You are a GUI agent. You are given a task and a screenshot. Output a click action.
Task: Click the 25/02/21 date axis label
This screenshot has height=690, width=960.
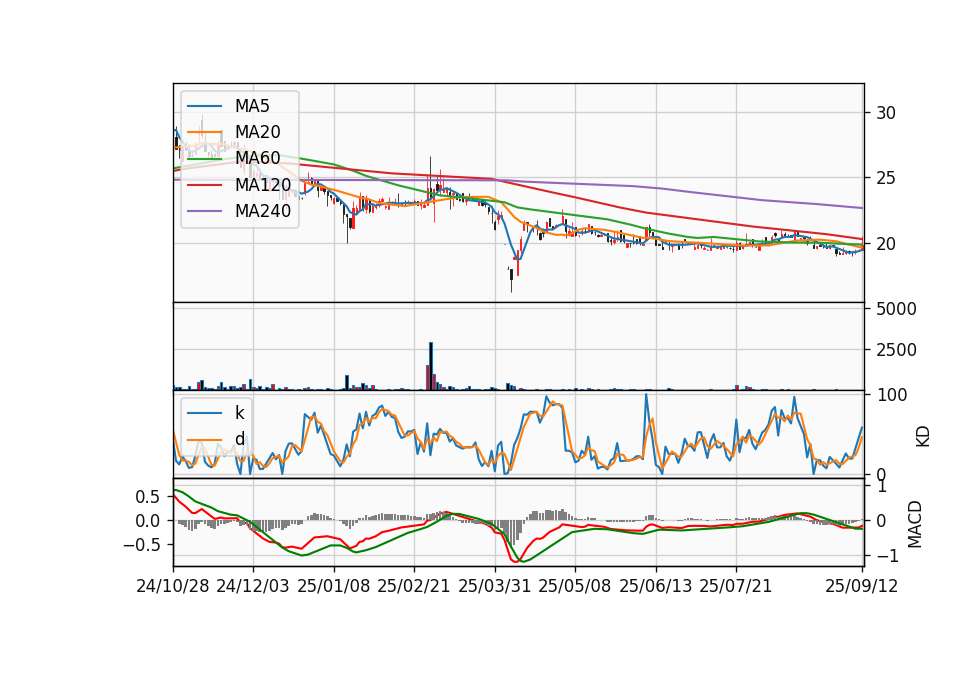click(x=414, y=586)
